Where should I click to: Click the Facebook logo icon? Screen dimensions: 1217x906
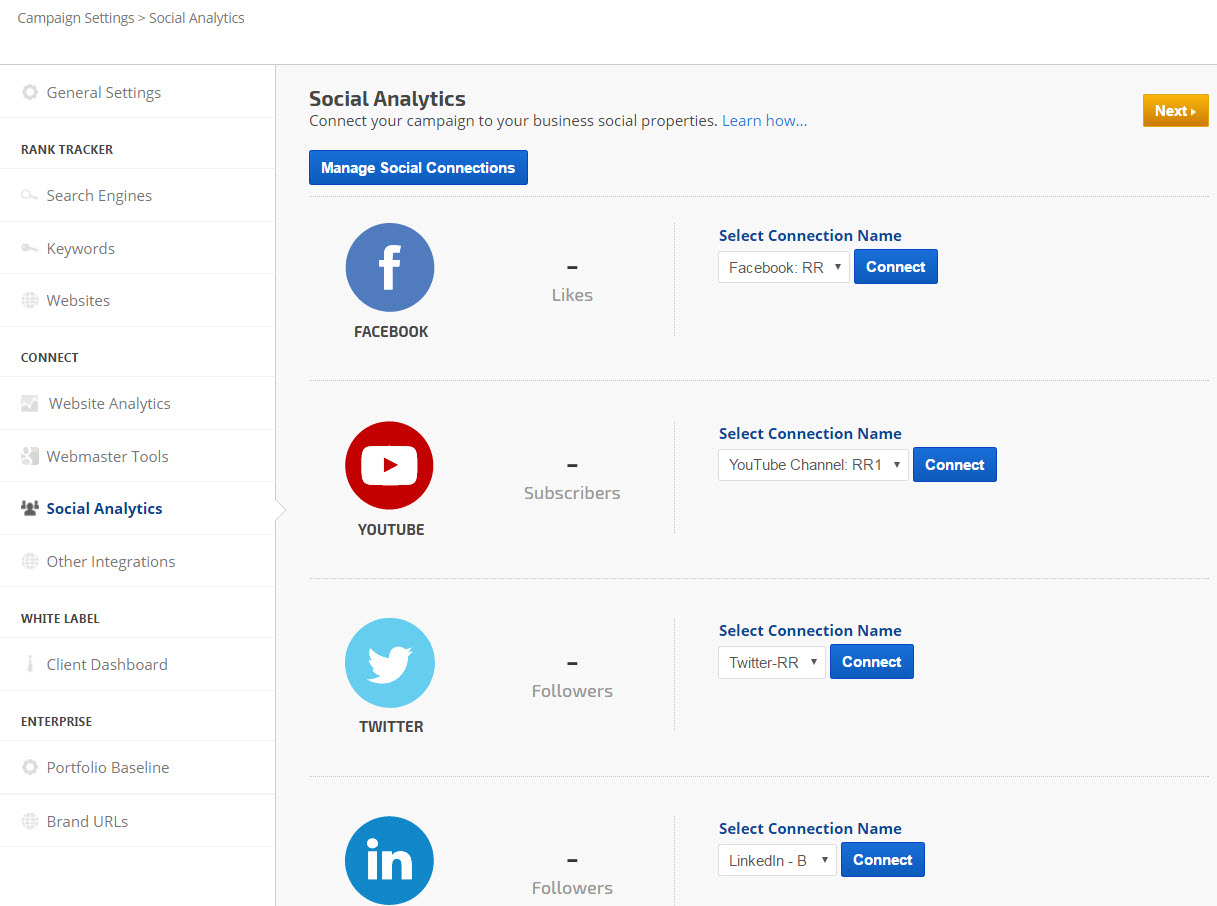click(389, 267)
